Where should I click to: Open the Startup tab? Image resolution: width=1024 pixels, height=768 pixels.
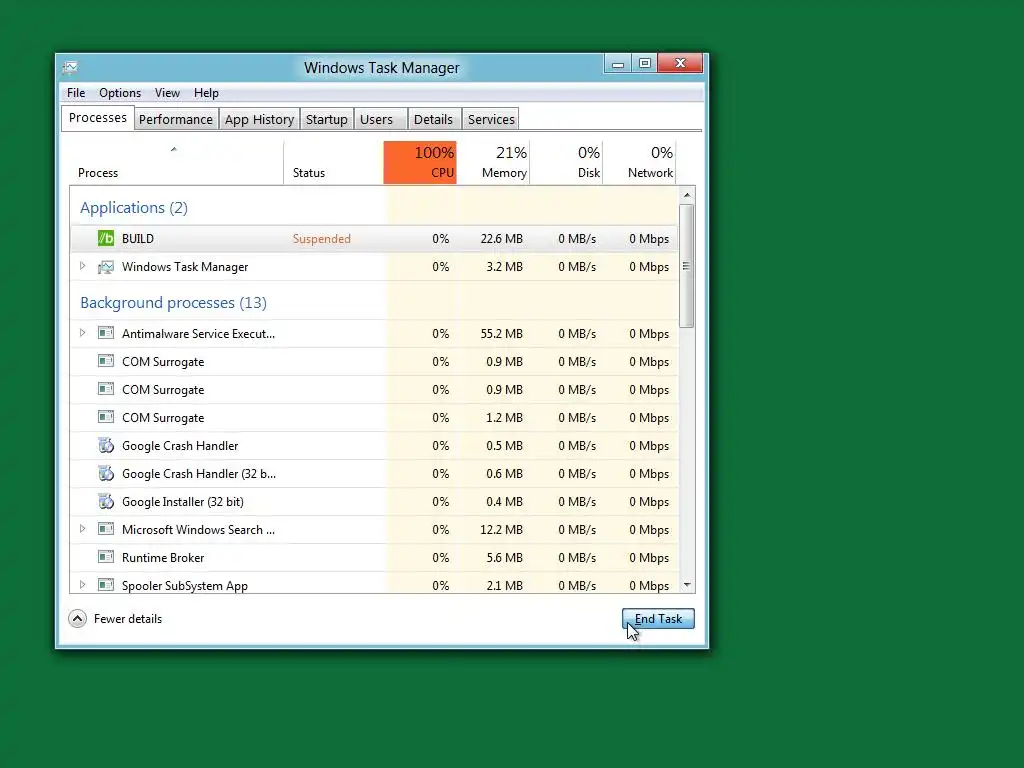pyautogui.click(x=327, y=120)
